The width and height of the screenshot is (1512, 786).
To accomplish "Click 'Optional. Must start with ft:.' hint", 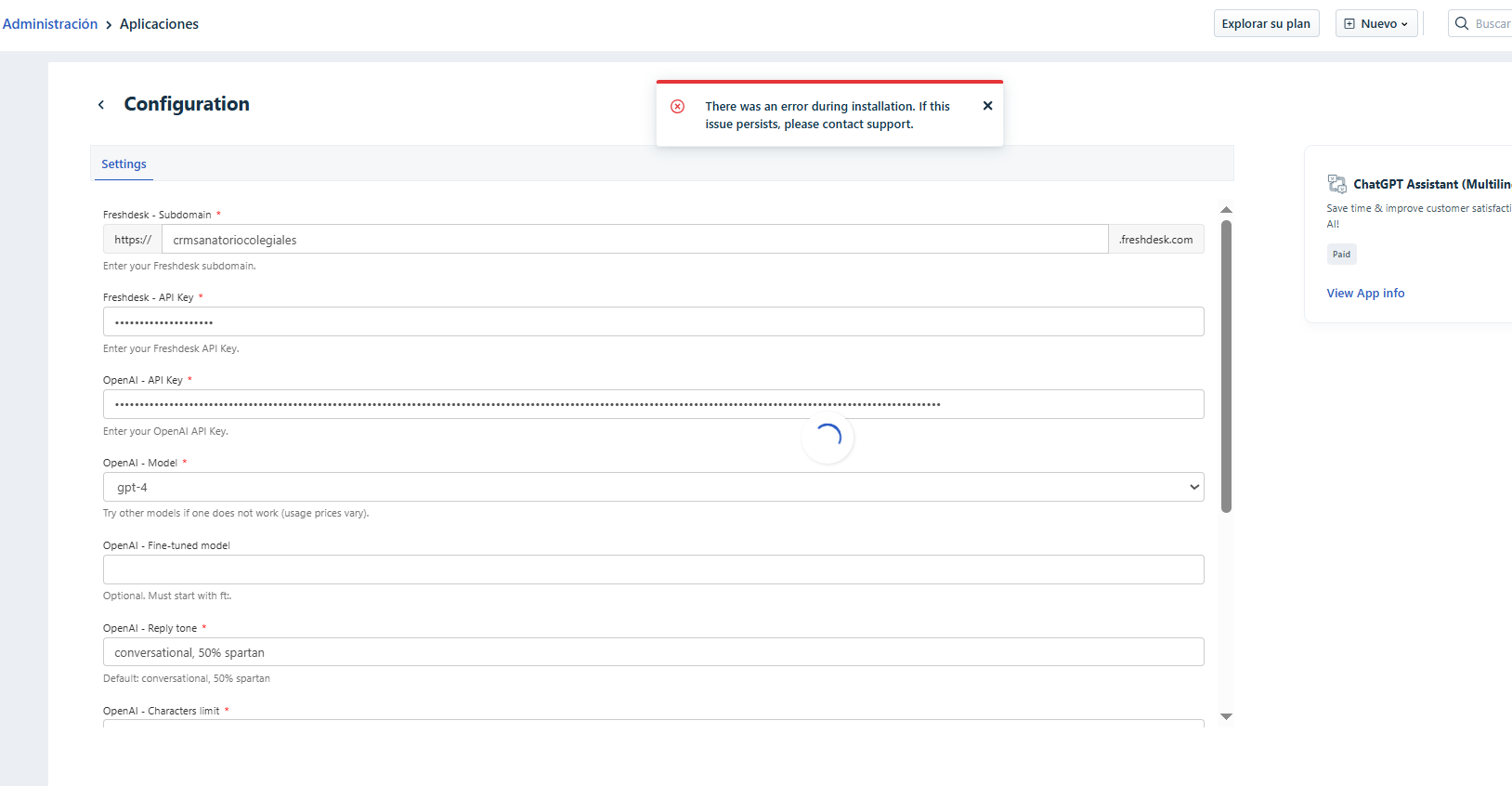I will 167,596.
